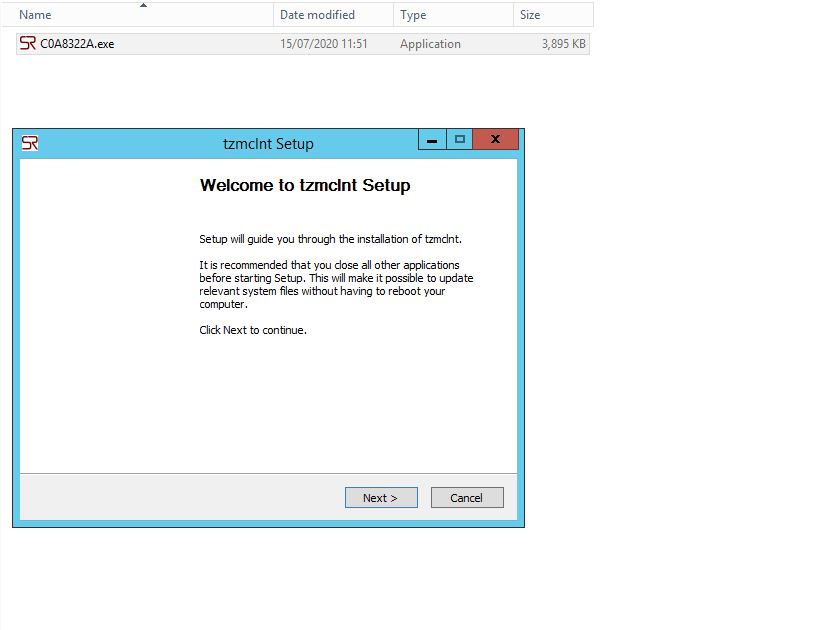Click the sort arrow above Name column
The width and height of the screenshot is (824, 630).
pyautogui.click(x=143, y=5)
